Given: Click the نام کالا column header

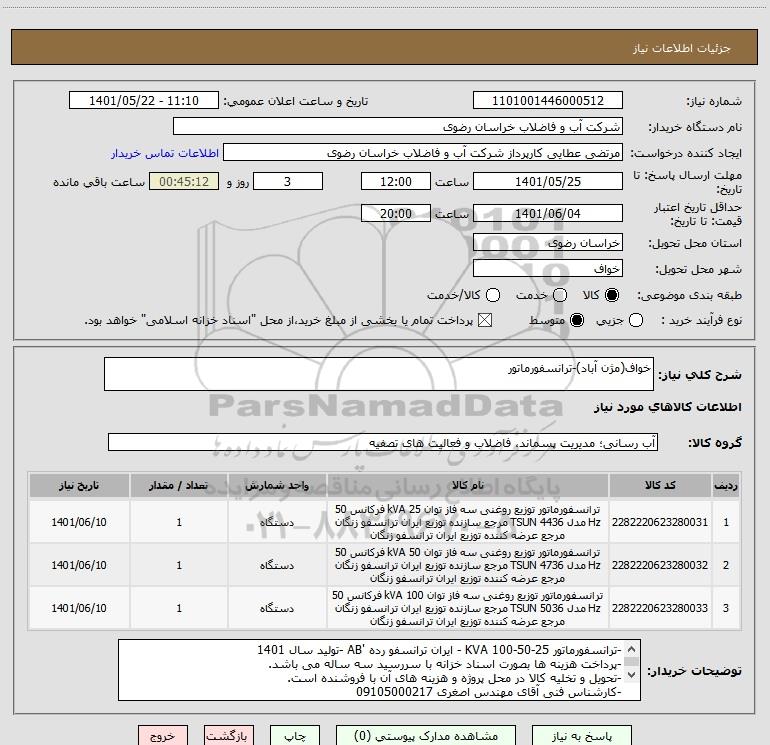Looking at the screenshot, I should coord(468,485).
